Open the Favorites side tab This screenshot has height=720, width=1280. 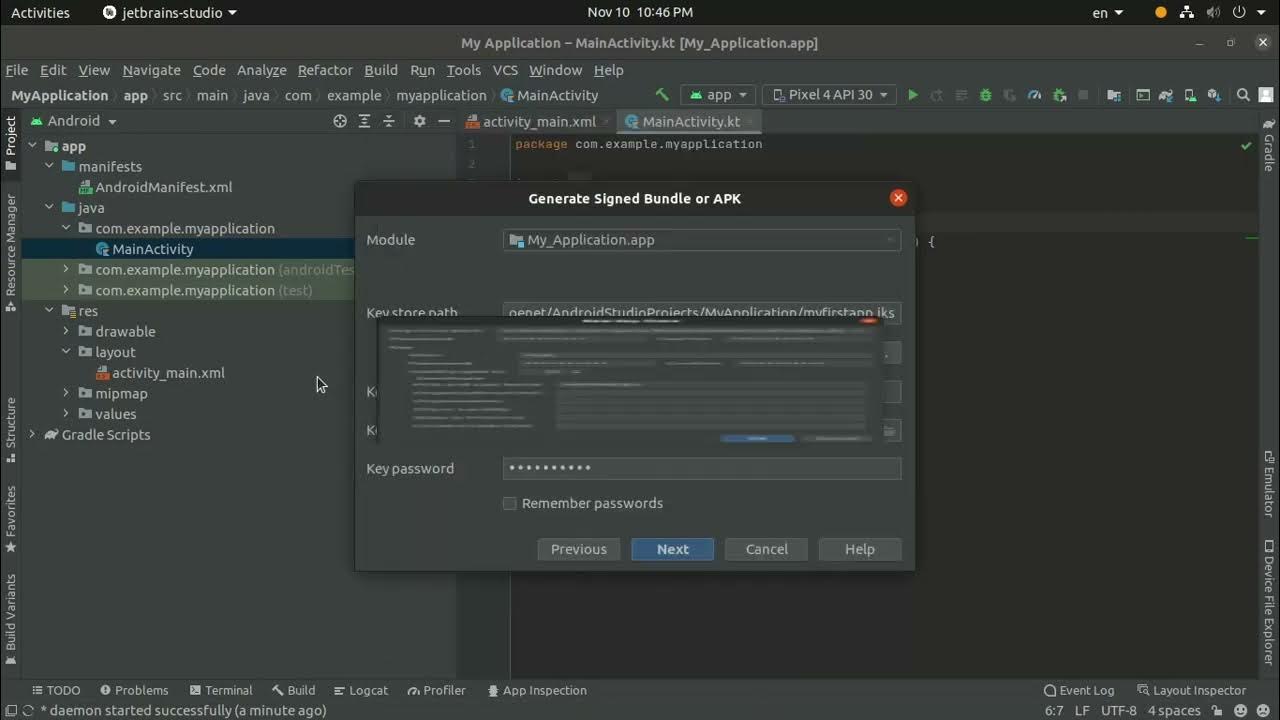tap(11, 519)
